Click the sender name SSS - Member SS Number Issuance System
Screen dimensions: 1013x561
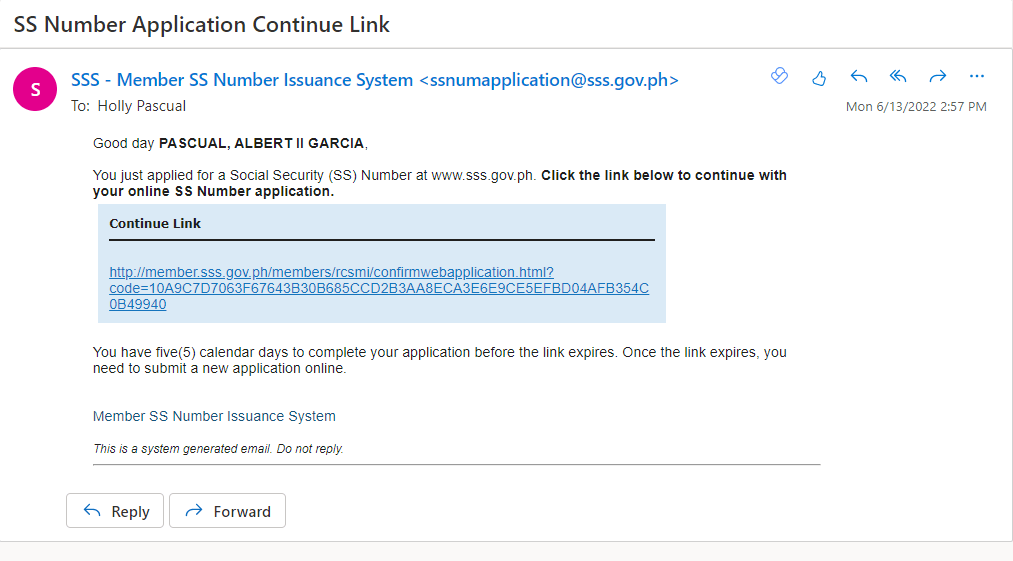[242, 80]
